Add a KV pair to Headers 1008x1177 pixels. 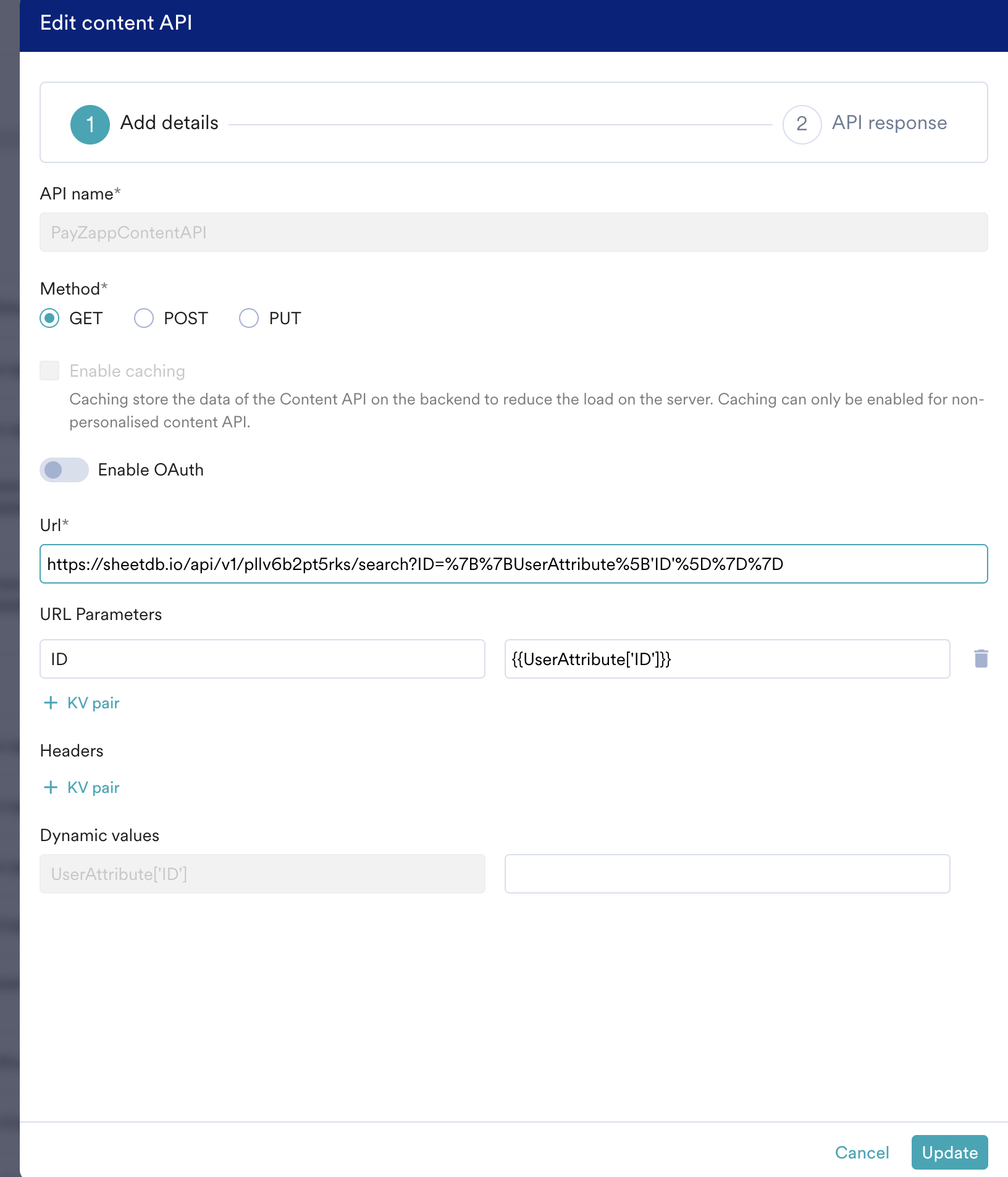[93, 787]
